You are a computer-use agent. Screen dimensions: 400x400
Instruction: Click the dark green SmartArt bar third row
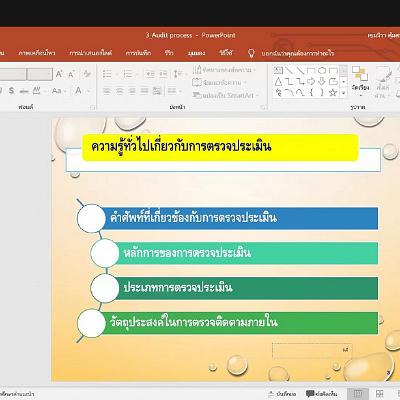point(246,288)
